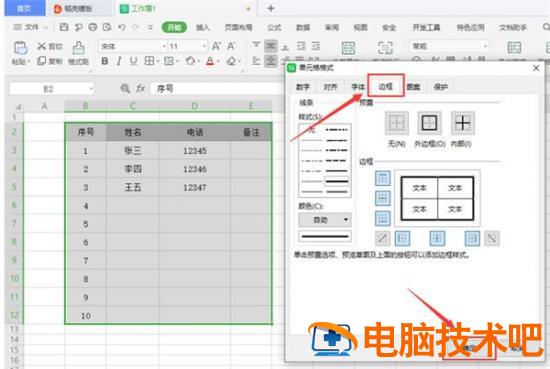Toggle the inner vertical border button

(437, 239)
